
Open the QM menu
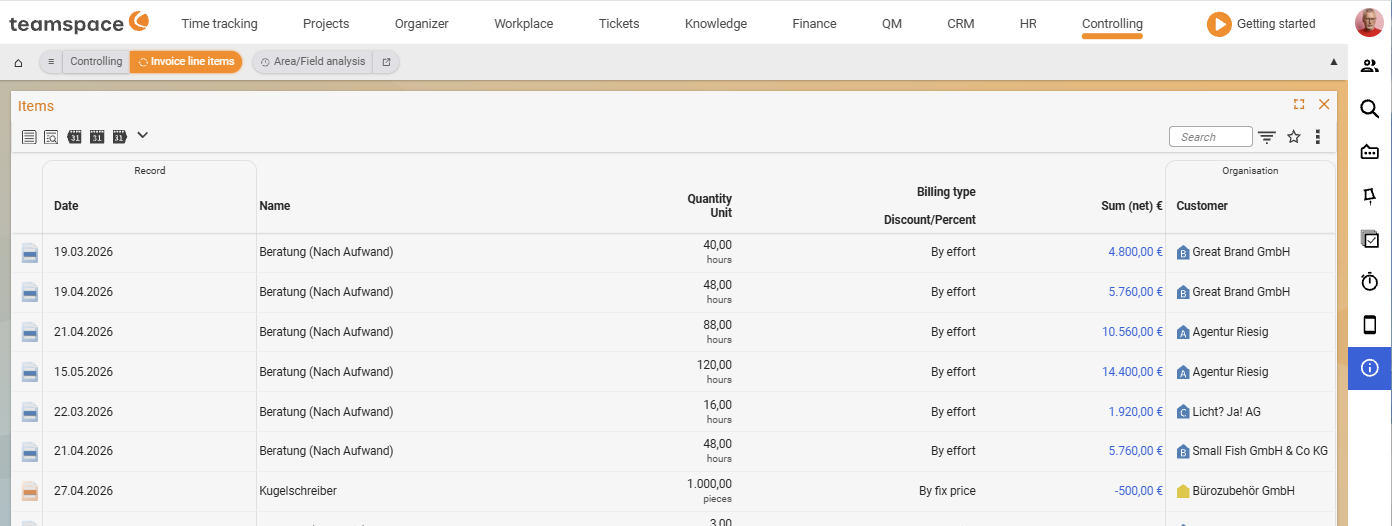coord(892,24)
